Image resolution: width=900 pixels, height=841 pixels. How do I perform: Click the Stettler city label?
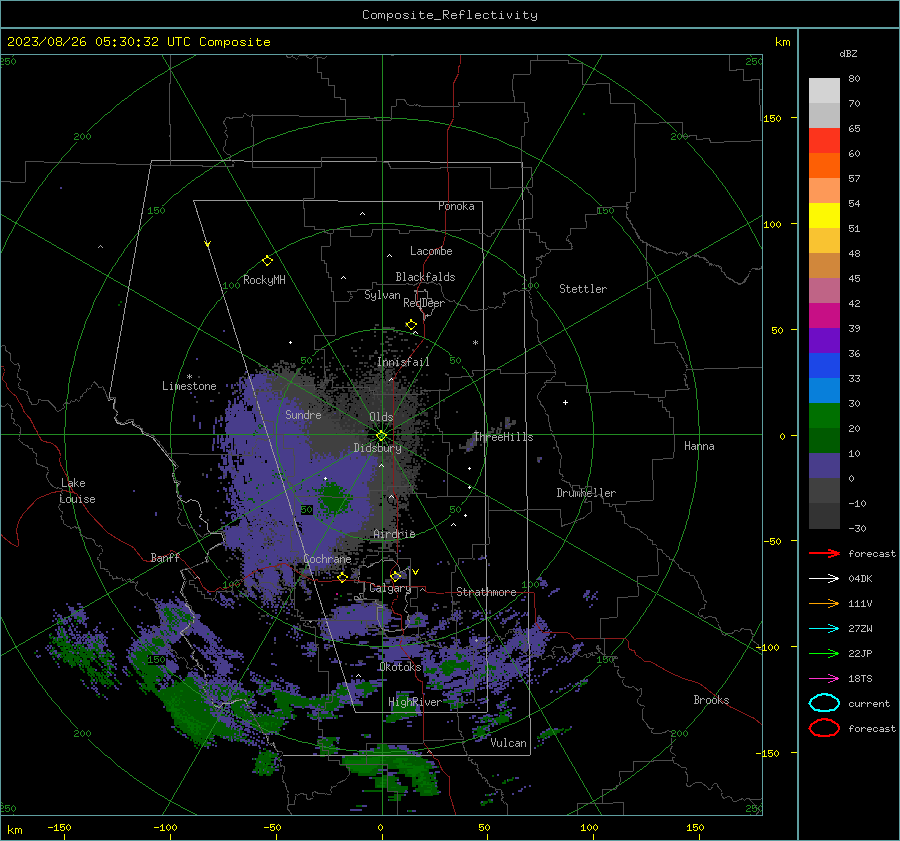583,289
